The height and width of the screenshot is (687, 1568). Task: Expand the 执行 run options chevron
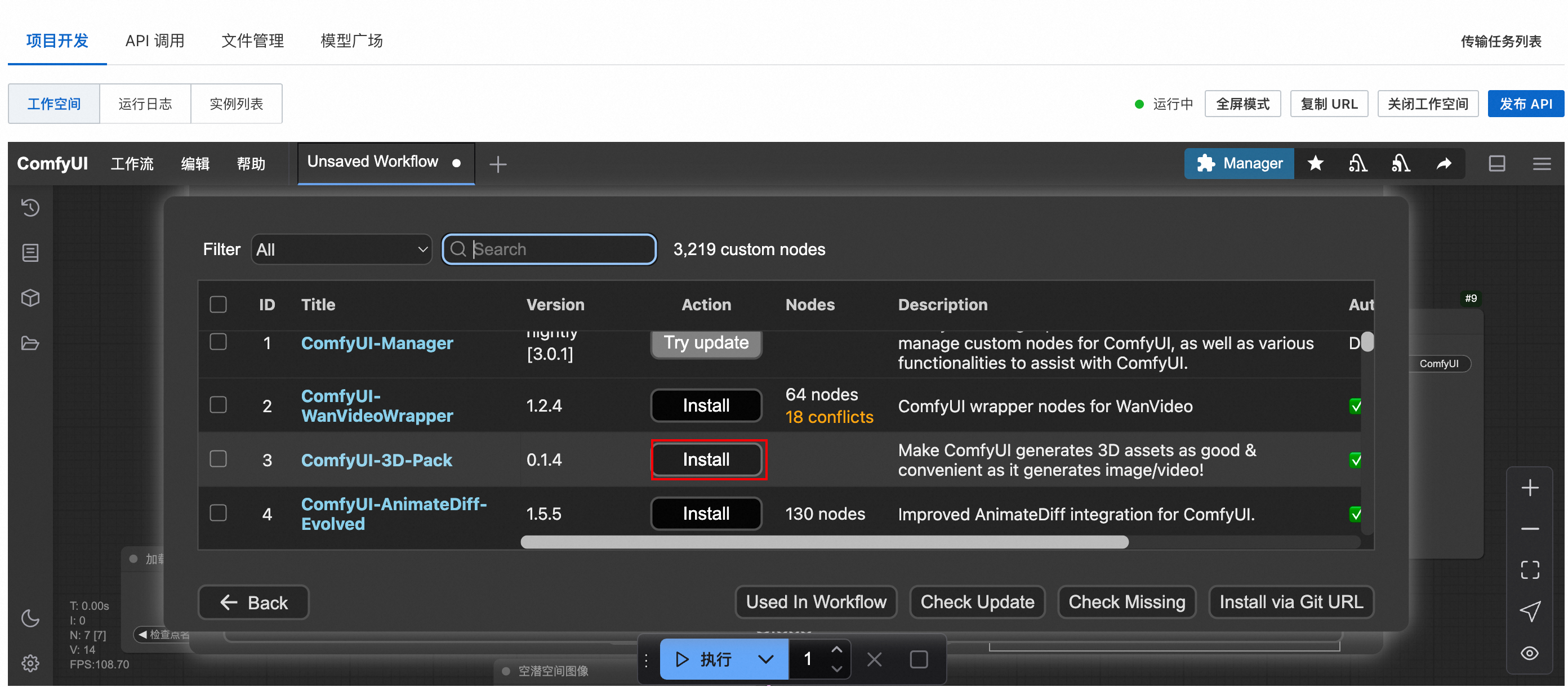coord(766,659)
